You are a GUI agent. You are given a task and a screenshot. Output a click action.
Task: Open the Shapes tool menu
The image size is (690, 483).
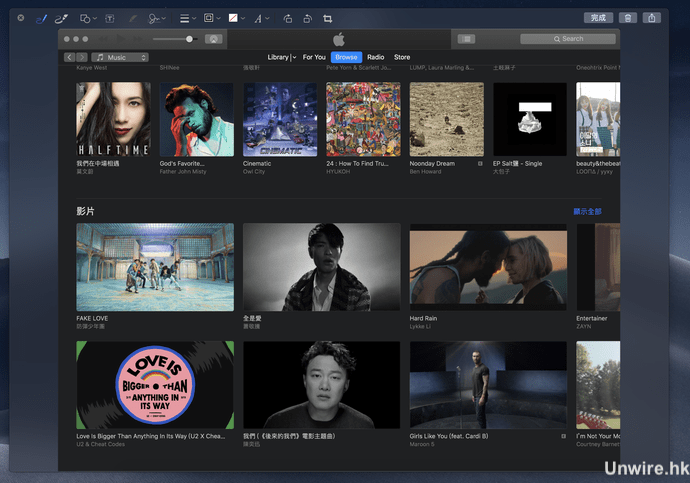pyautogui.click(x=88, y=18)
